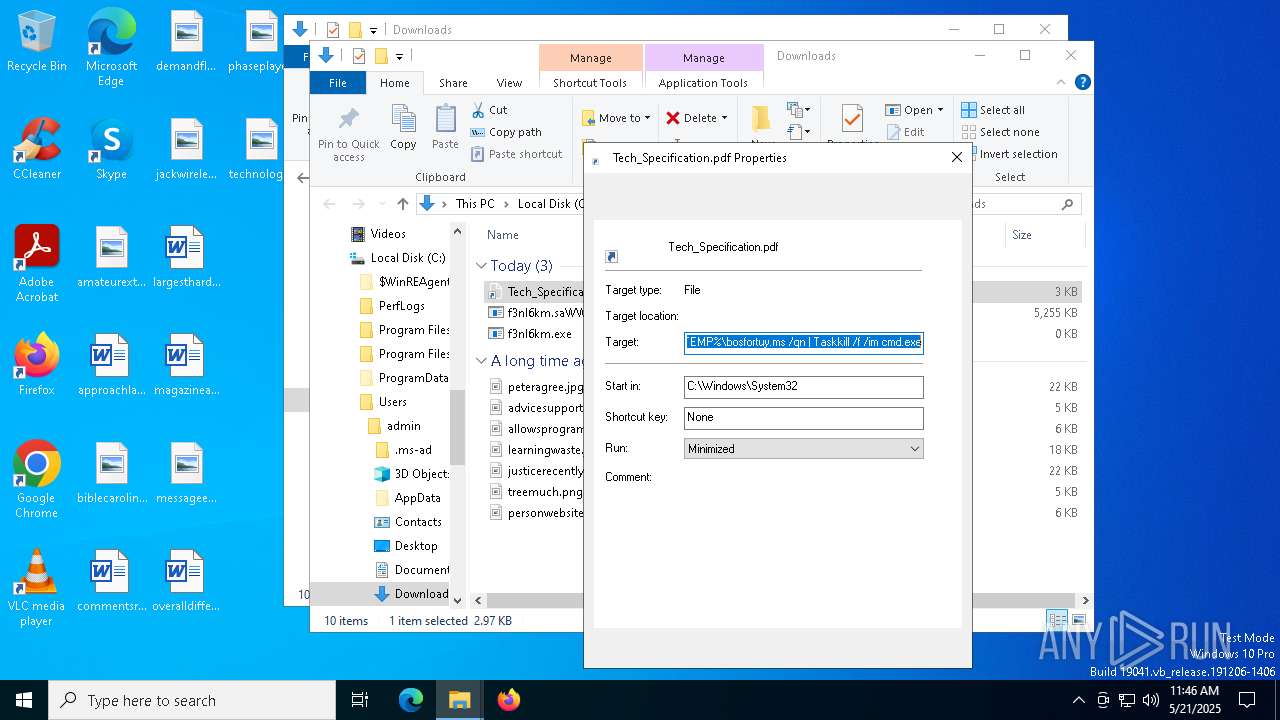Select the treemuch.png file
This screenshot has width=1280, height=720.
pos(535,492)
